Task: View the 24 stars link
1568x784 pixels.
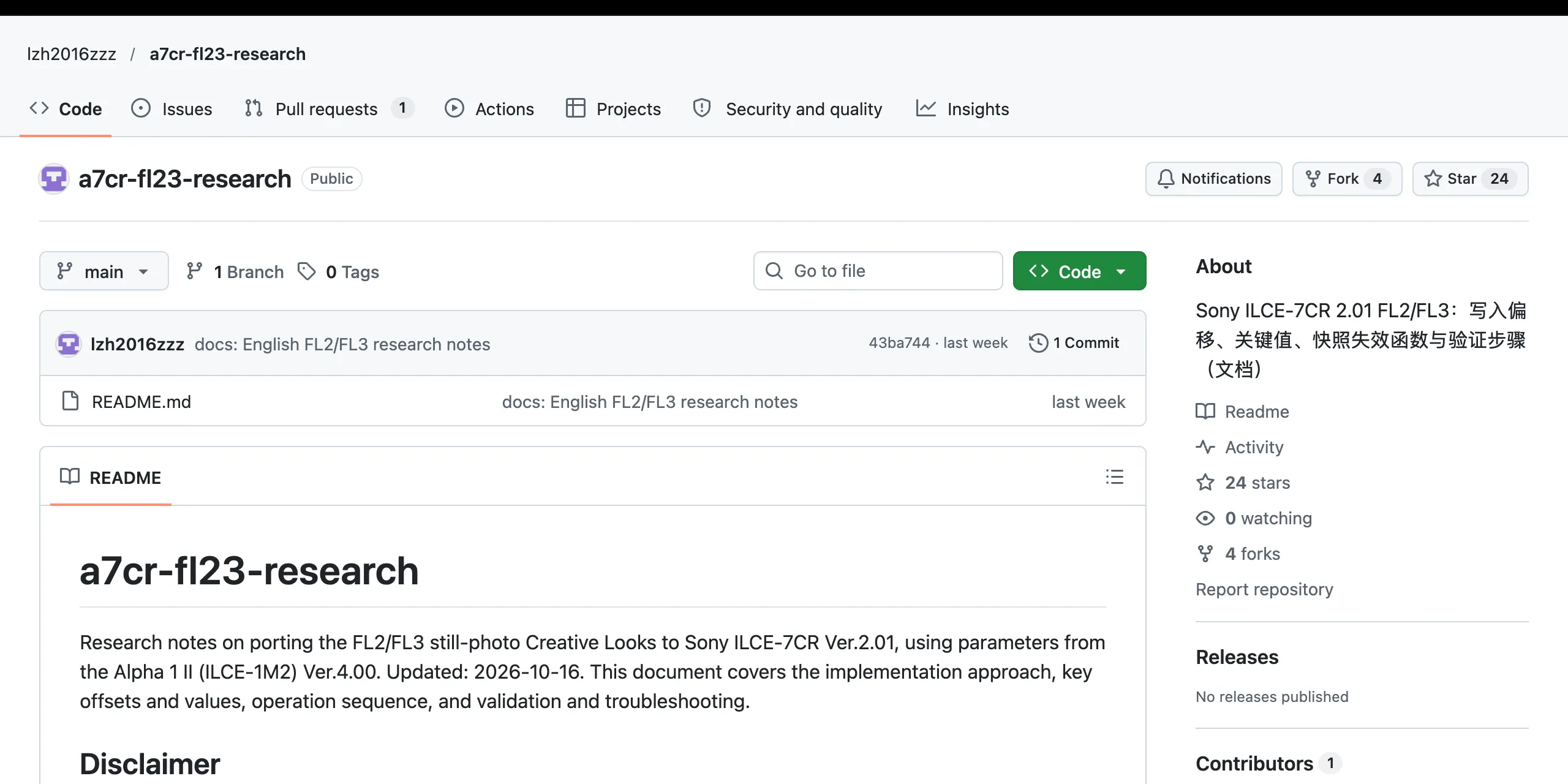Action: pos(1243,483)
